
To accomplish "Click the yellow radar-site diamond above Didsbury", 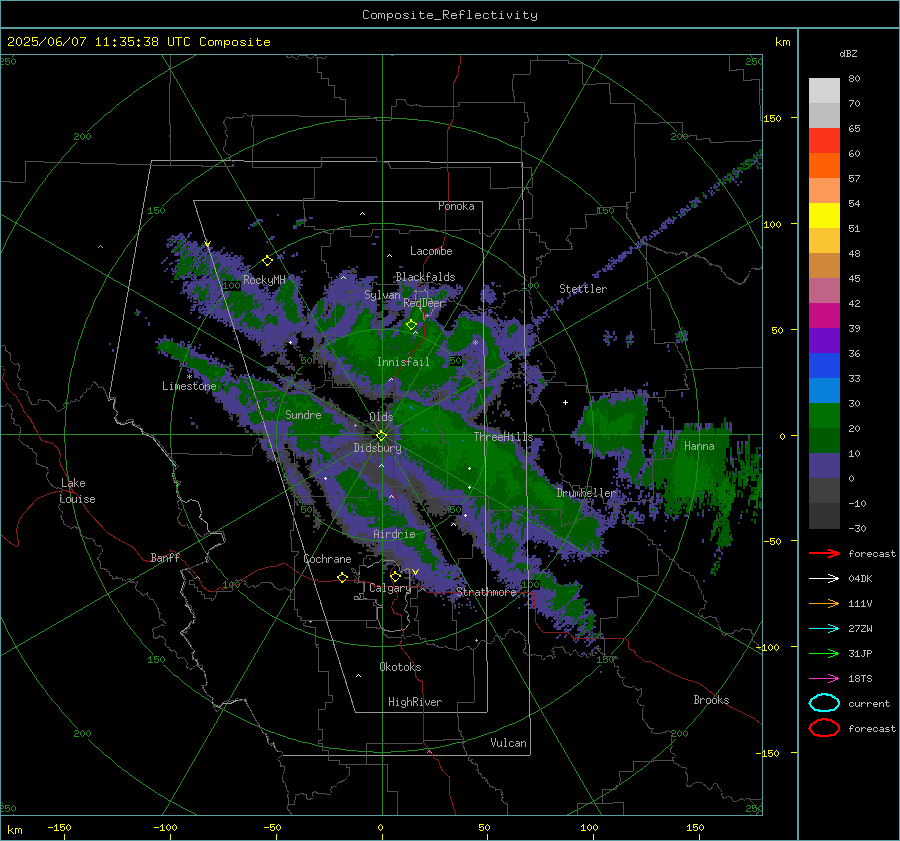I will (382, 436).
